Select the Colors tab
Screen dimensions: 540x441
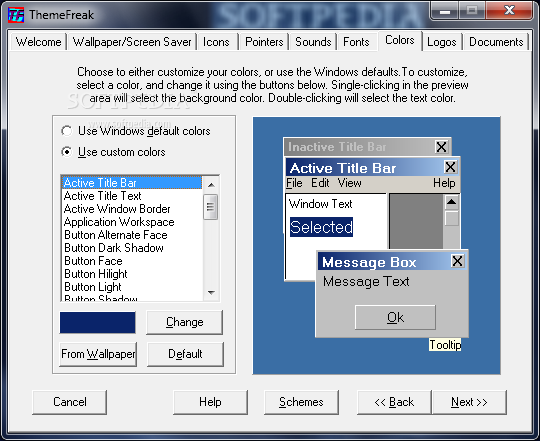coord(400,40)
